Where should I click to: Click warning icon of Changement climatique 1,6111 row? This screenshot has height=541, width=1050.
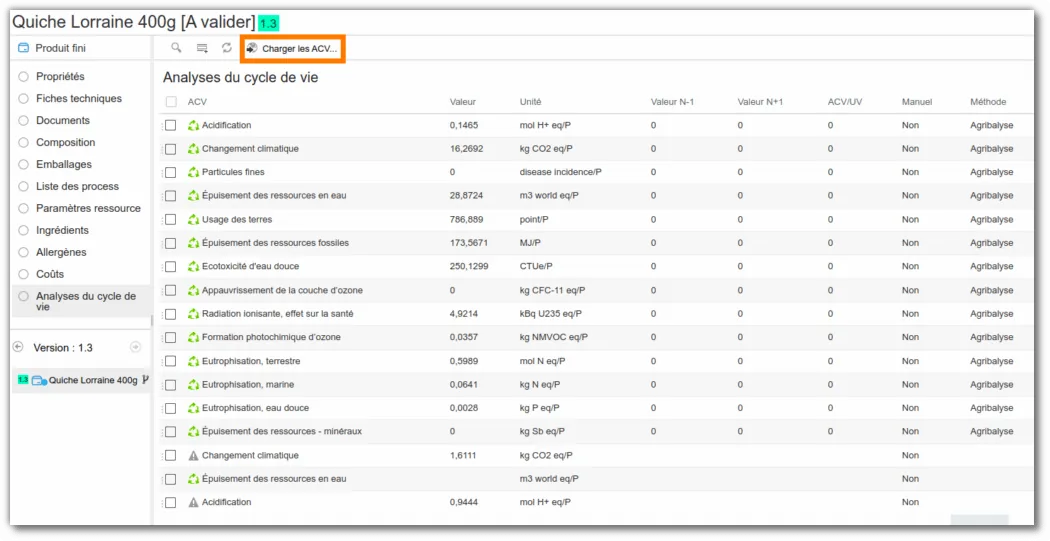[194, 455]
